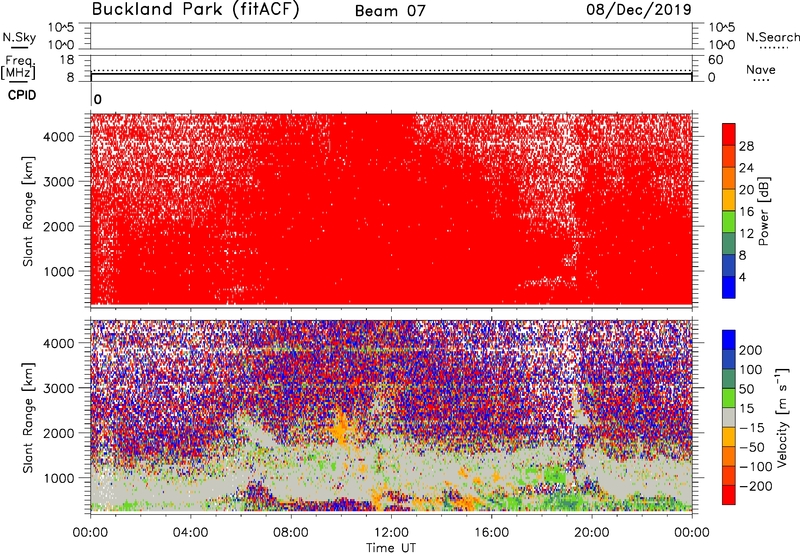Click the frequency '18' axis tick
This screenshot has width=800, height=554.
pos(67,60)
